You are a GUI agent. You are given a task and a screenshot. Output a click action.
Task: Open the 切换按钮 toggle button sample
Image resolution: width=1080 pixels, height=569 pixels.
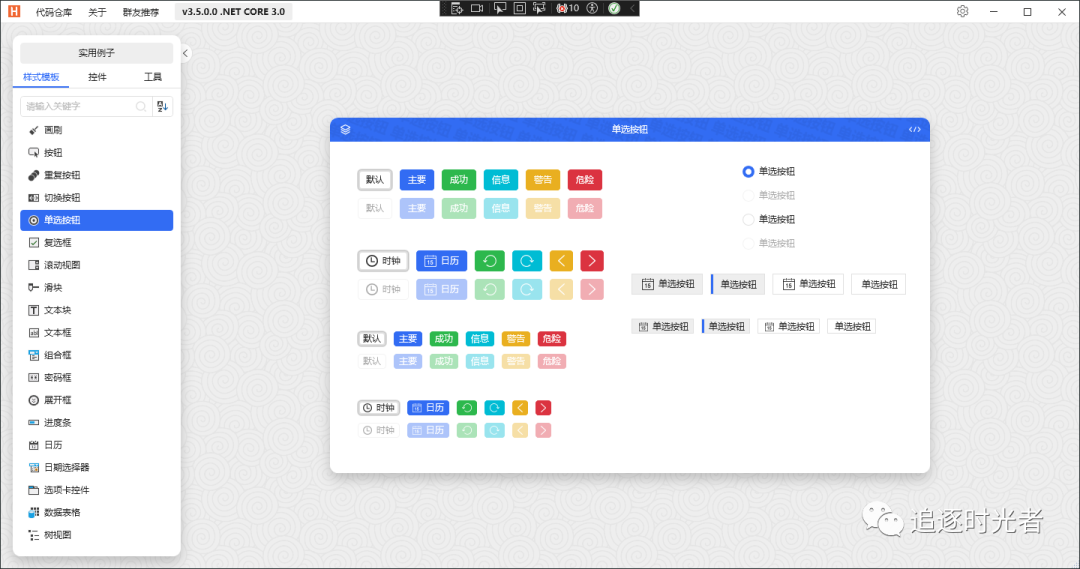pos(96,198)
